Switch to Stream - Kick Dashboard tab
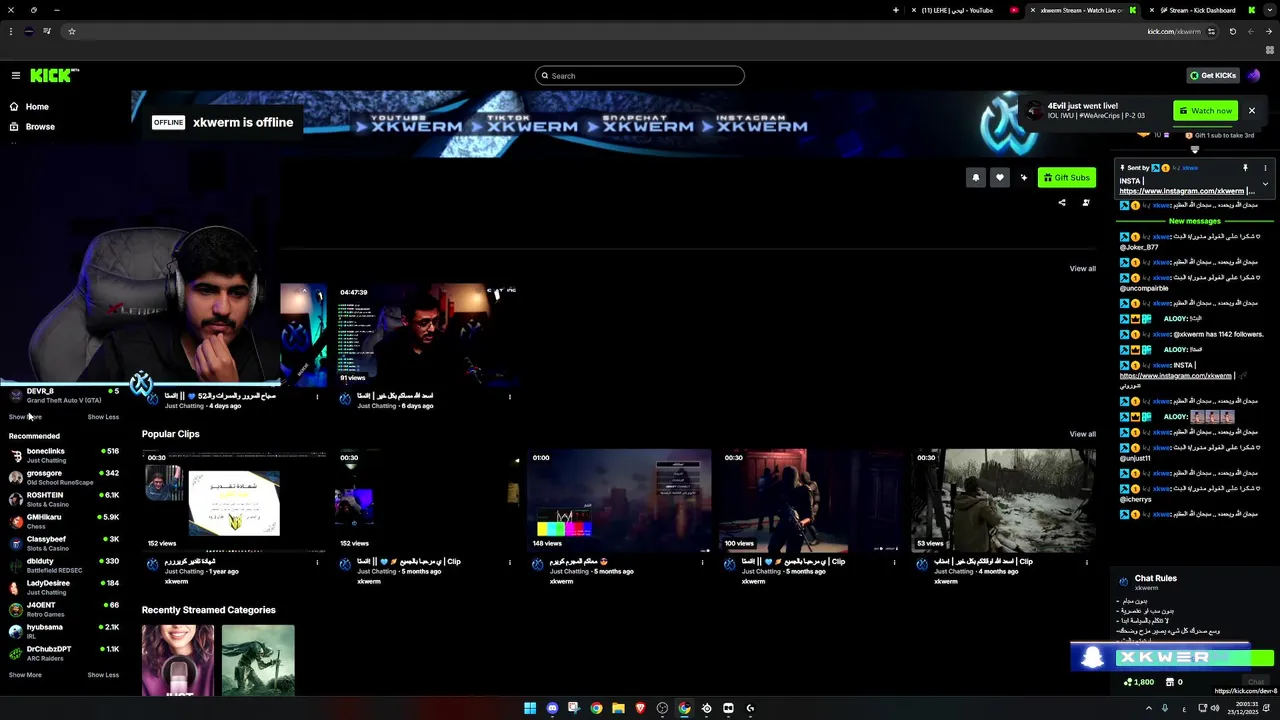Screen dimensions: 1280x720 click(1203, 10)
